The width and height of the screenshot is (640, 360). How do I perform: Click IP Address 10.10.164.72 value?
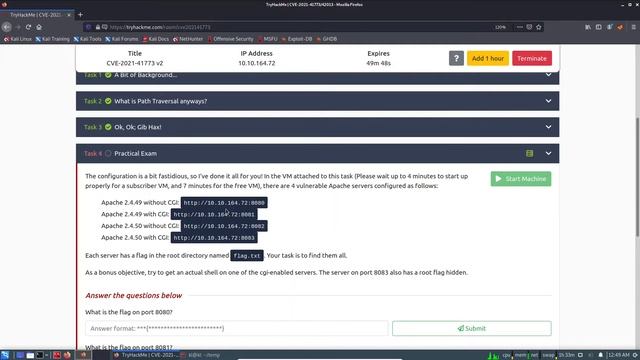pos(256,63)
